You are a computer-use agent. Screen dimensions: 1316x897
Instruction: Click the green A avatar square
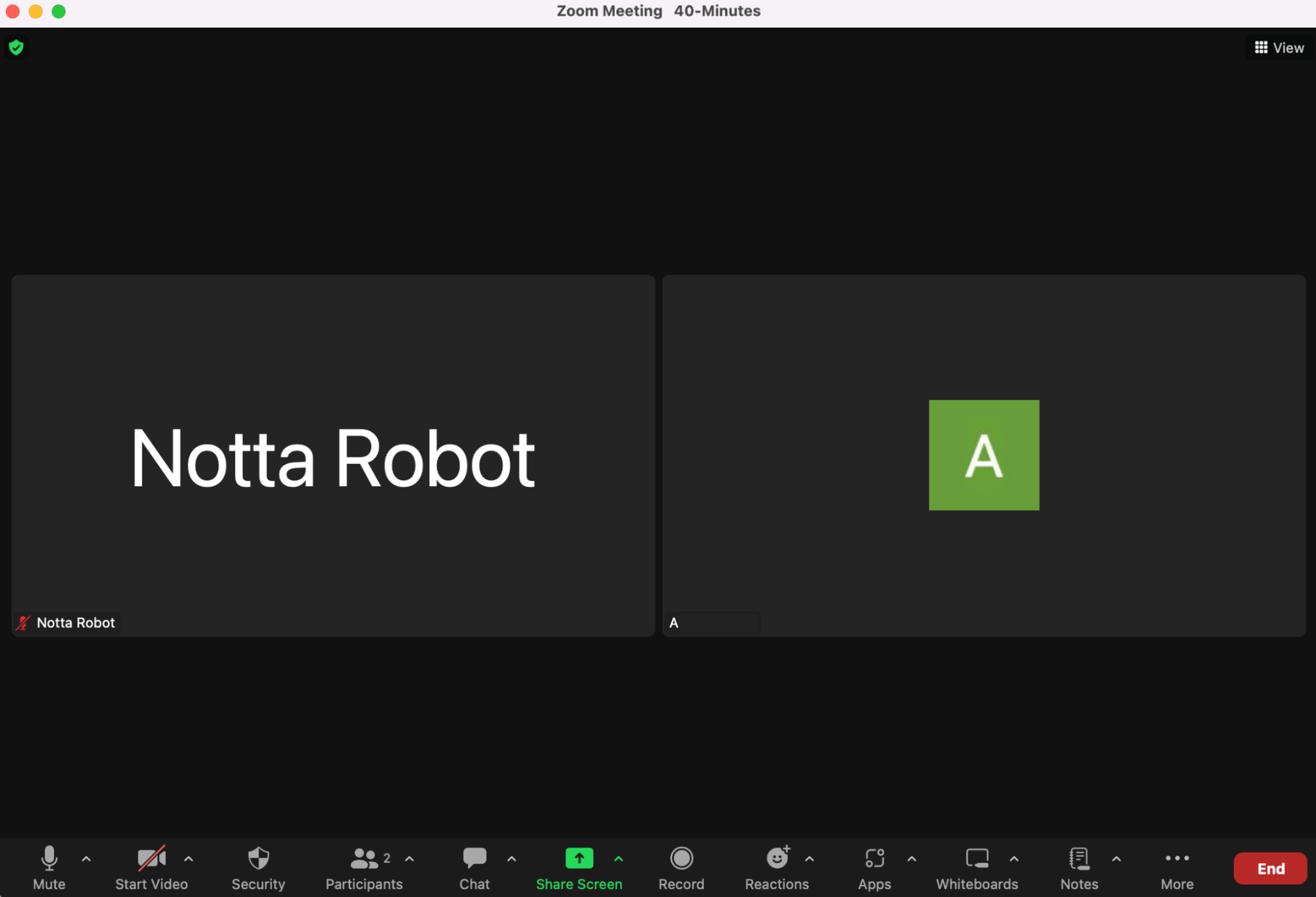[x=984, y=455]
